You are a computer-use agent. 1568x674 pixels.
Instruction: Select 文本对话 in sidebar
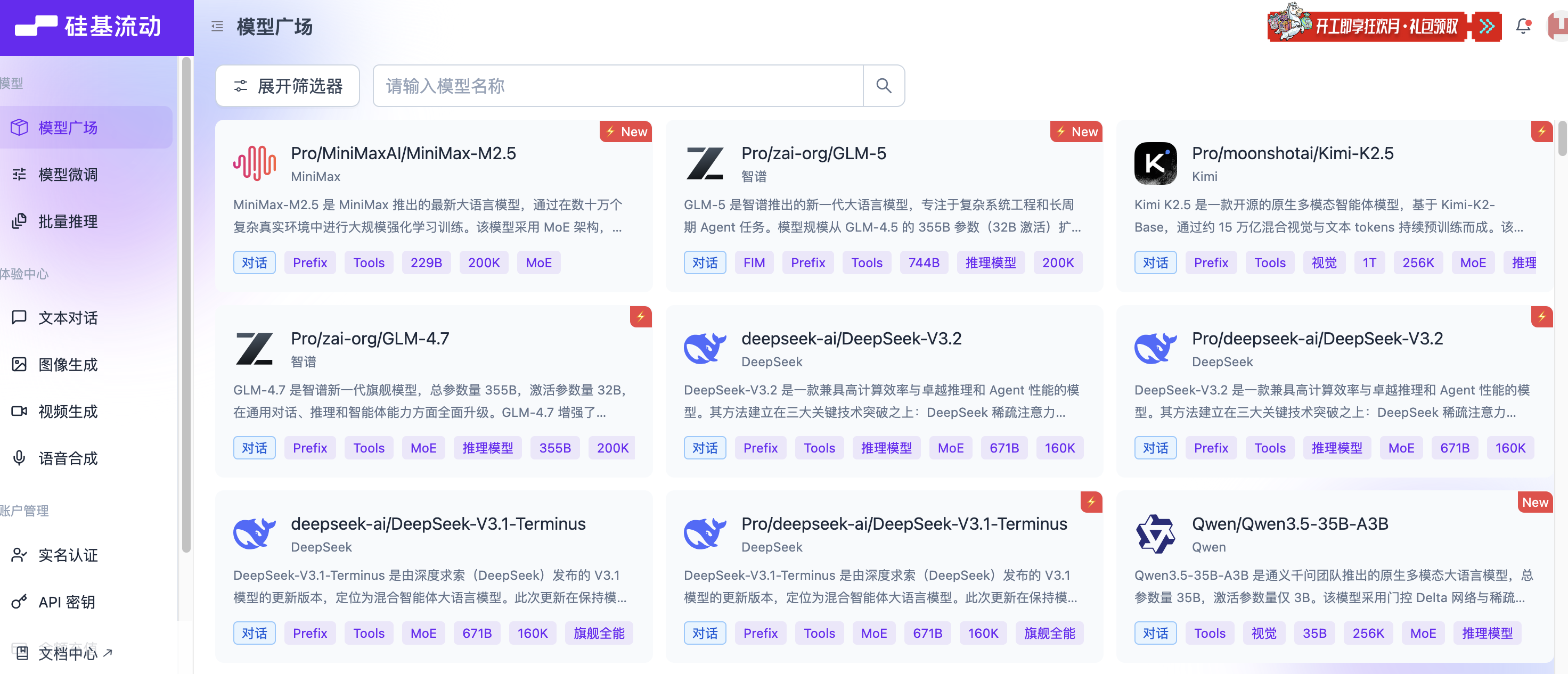68,317
